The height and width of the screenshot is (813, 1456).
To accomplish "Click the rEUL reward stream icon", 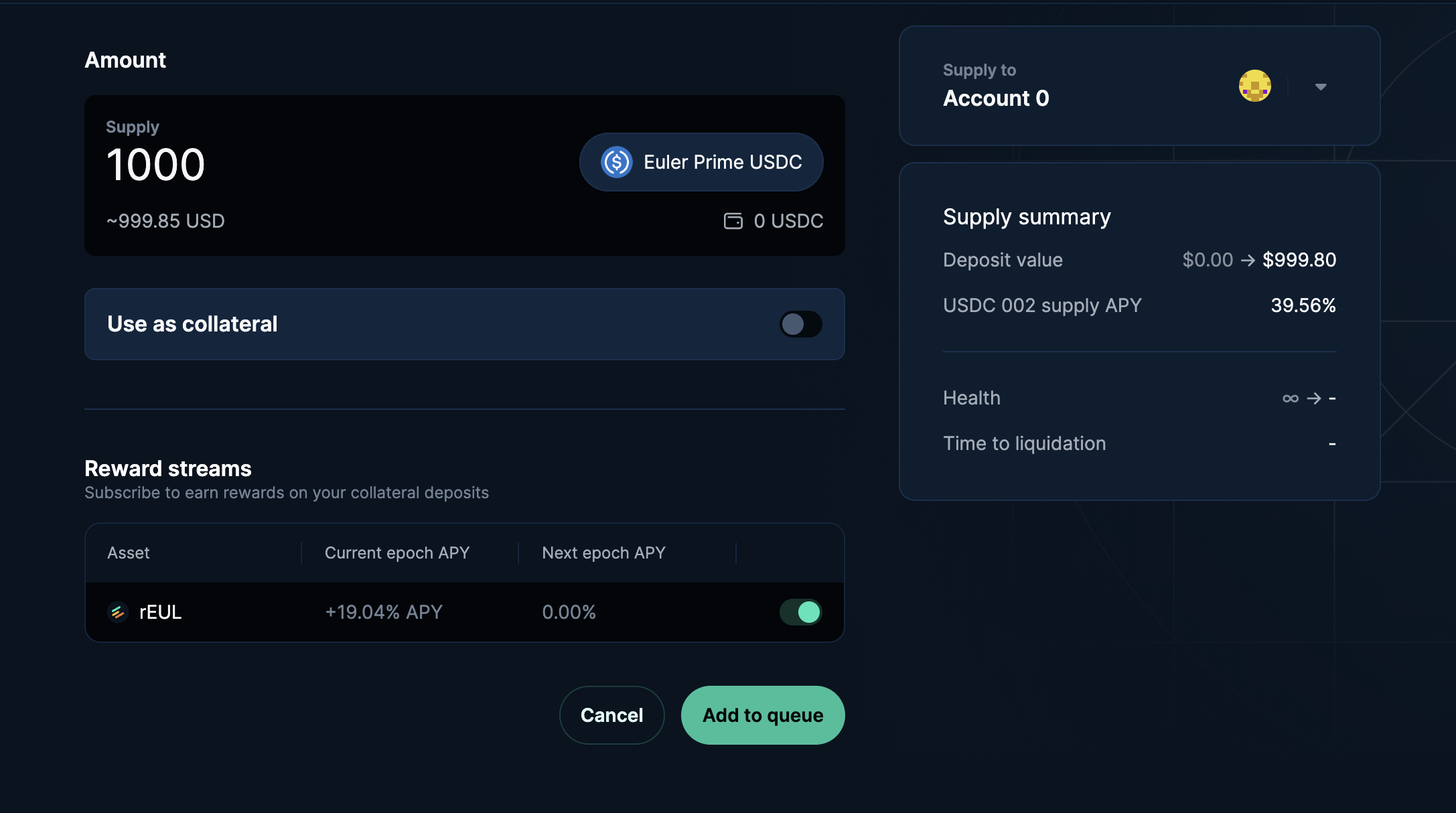I will pos(117,611).
